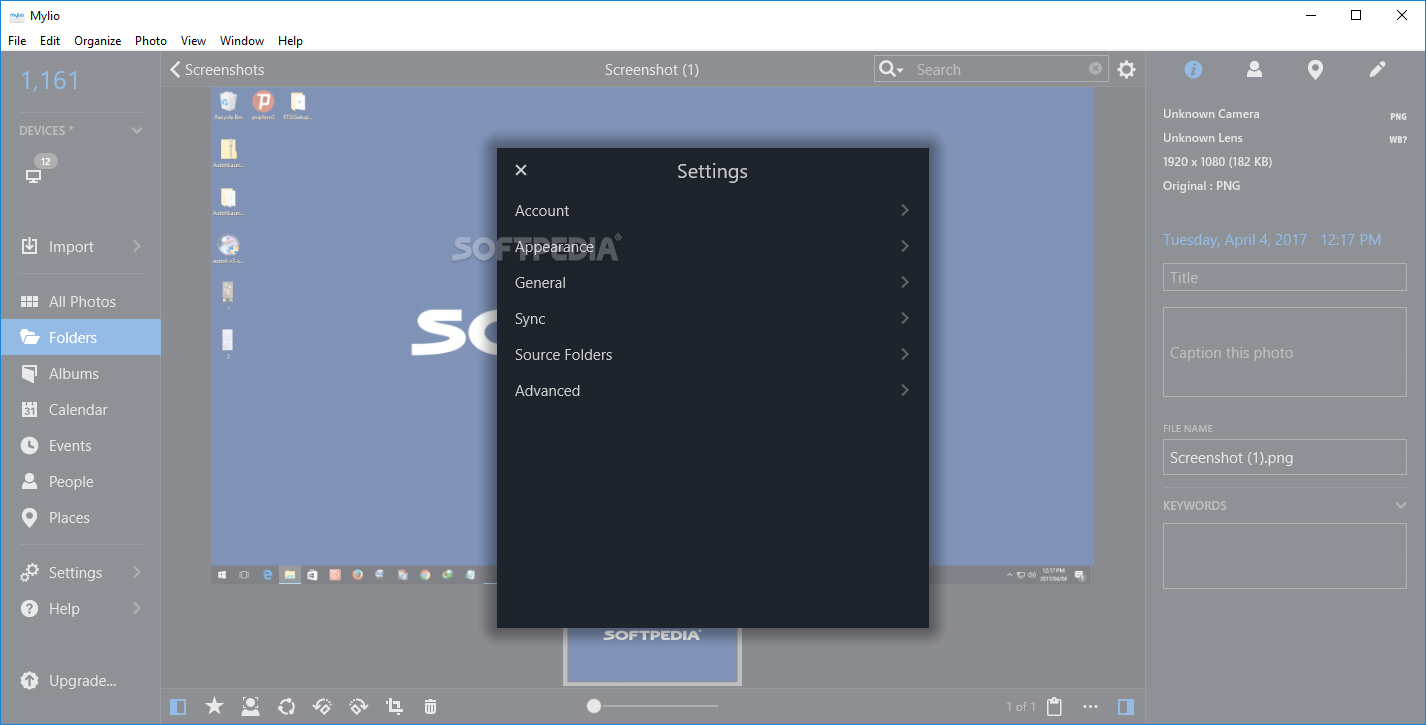Image resolution: width=1426 pixels, height=725 pixels.
Task: Switch to the pencil Edit tab
Action: [x=1377, y=69]
